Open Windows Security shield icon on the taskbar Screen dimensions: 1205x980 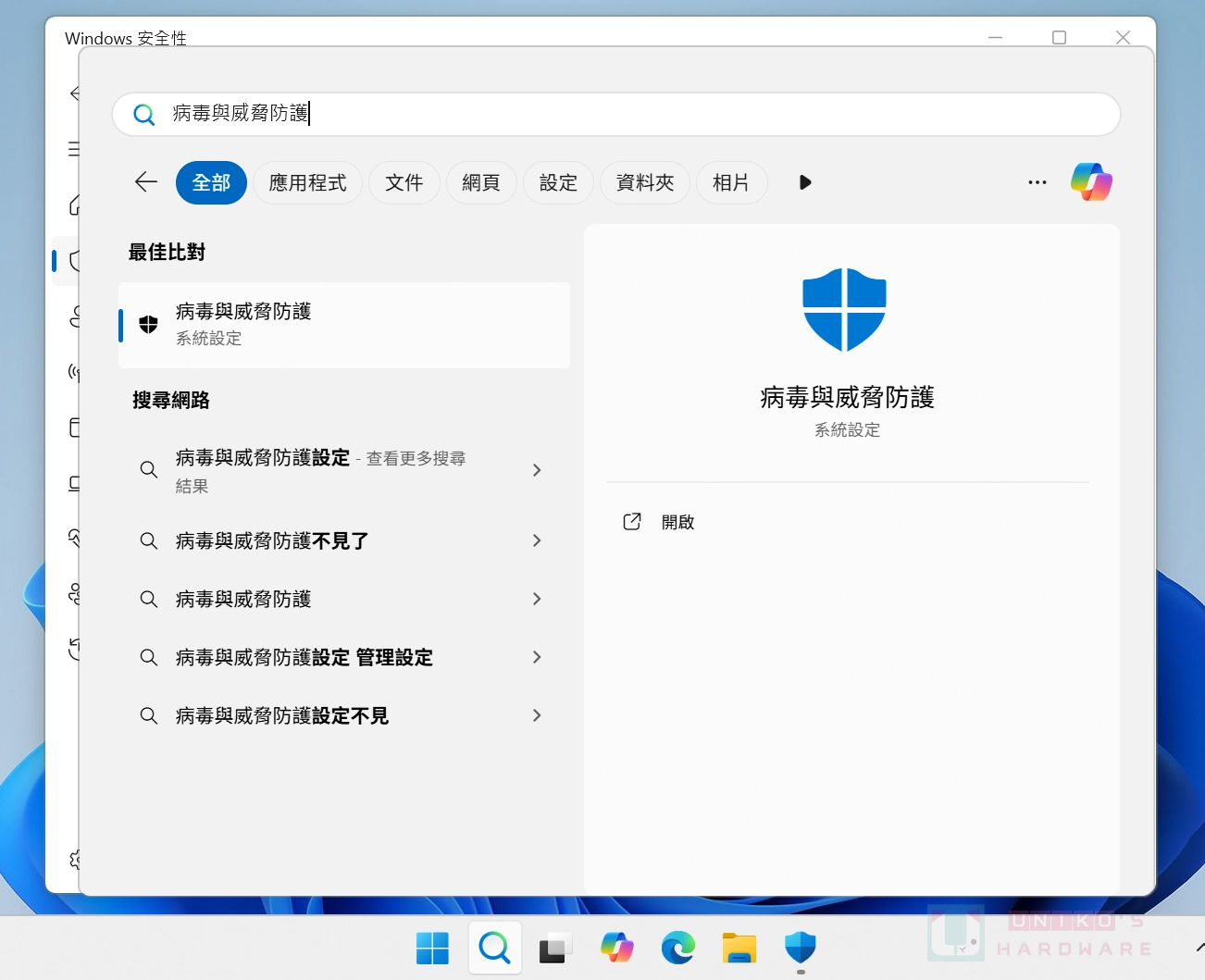[x=800, y=948]
